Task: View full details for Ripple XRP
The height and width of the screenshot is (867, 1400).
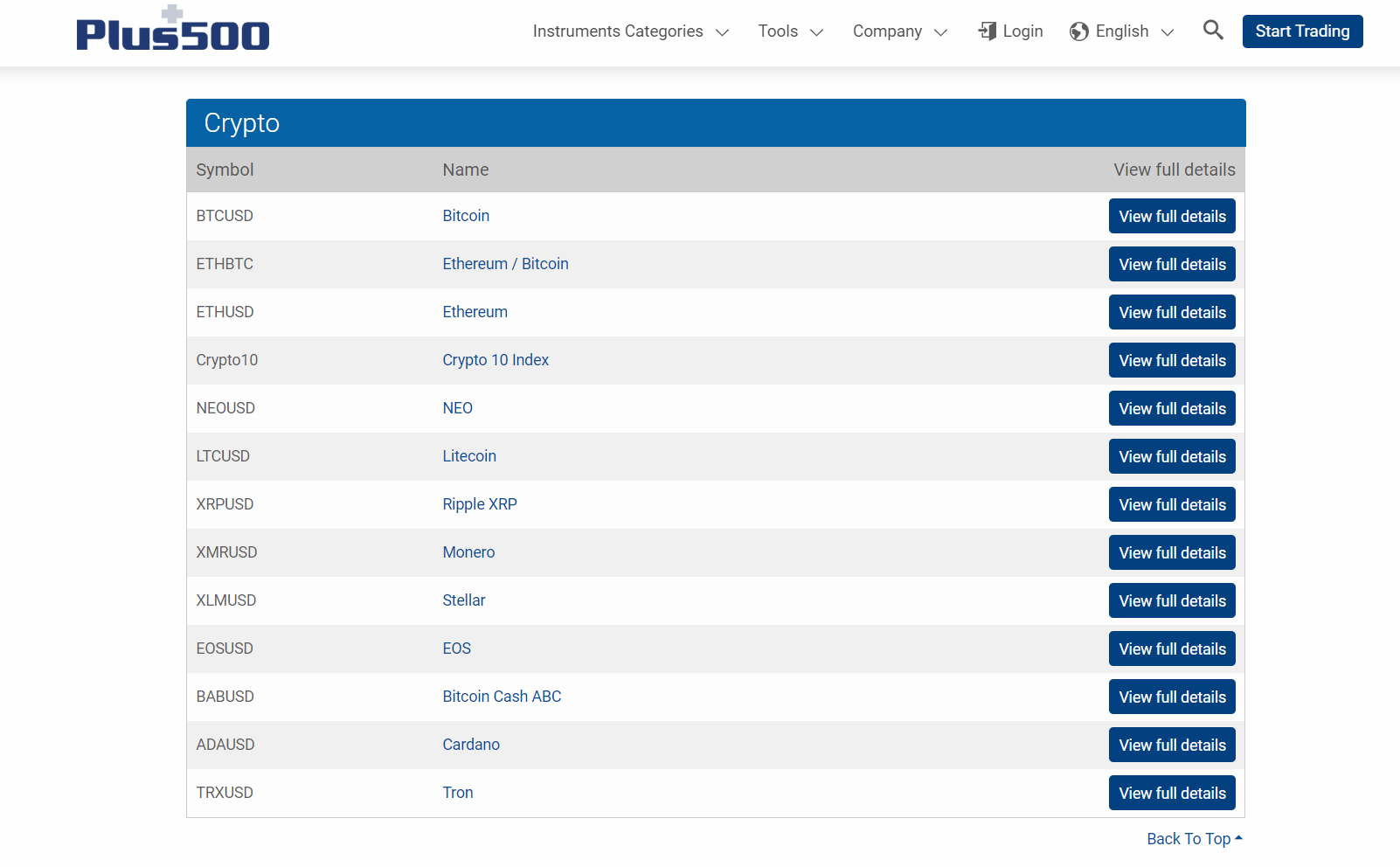Action: click(x=1172, y=504)
